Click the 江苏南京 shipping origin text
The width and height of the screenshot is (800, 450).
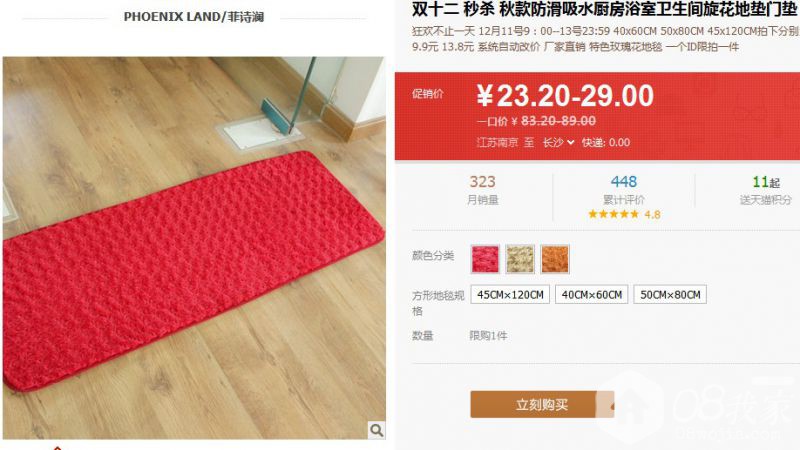pyautogui.click(x=497, y=142)
